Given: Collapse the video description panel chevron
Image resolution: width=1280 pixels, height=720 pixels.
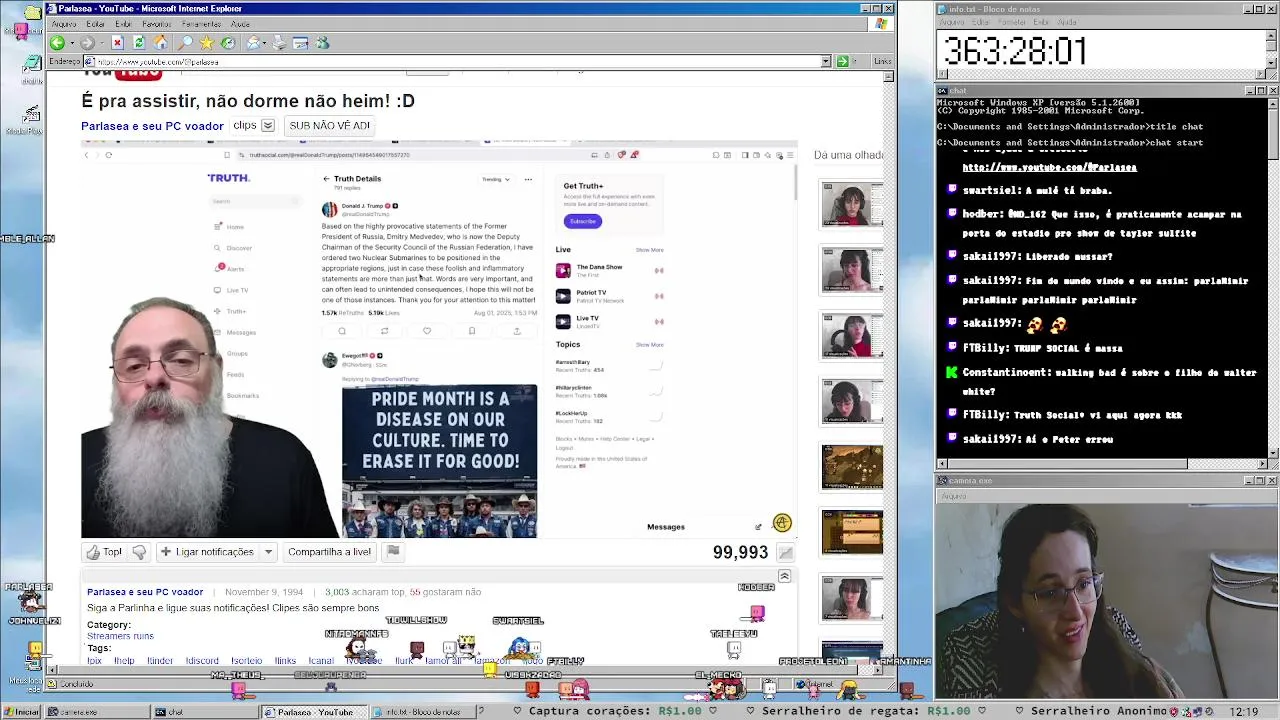Looking at the screenshot, I should coord(784,577).
